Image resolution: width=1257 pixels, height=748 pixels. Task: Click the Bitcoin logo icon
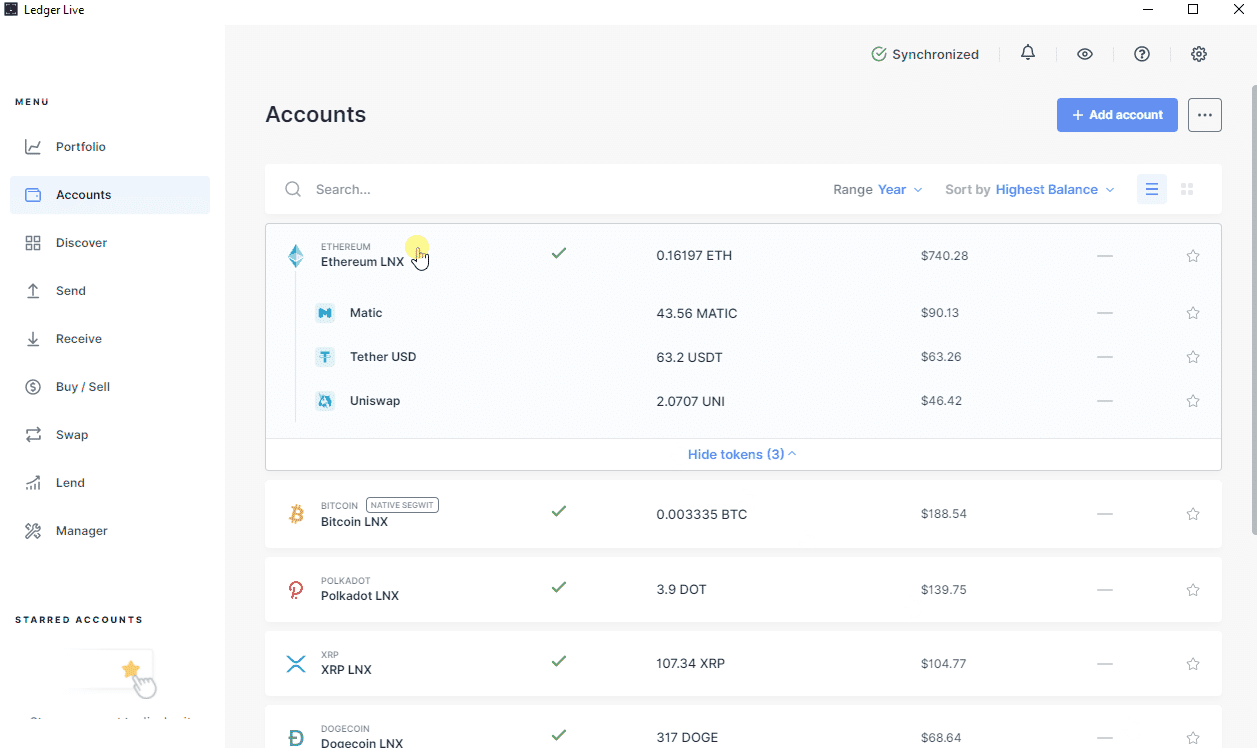(296, 514)
